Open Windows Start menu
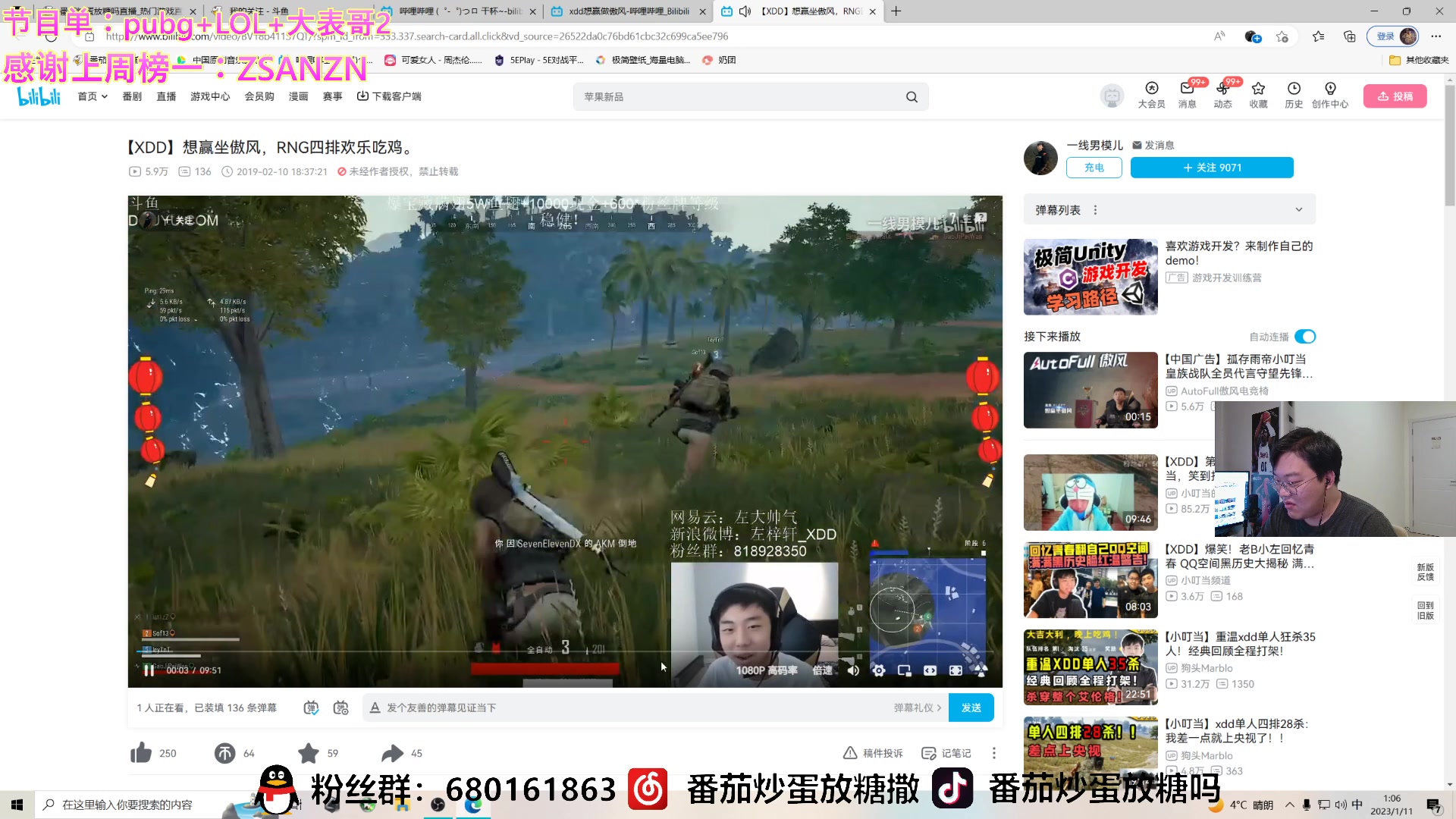 tap(17, 805)
